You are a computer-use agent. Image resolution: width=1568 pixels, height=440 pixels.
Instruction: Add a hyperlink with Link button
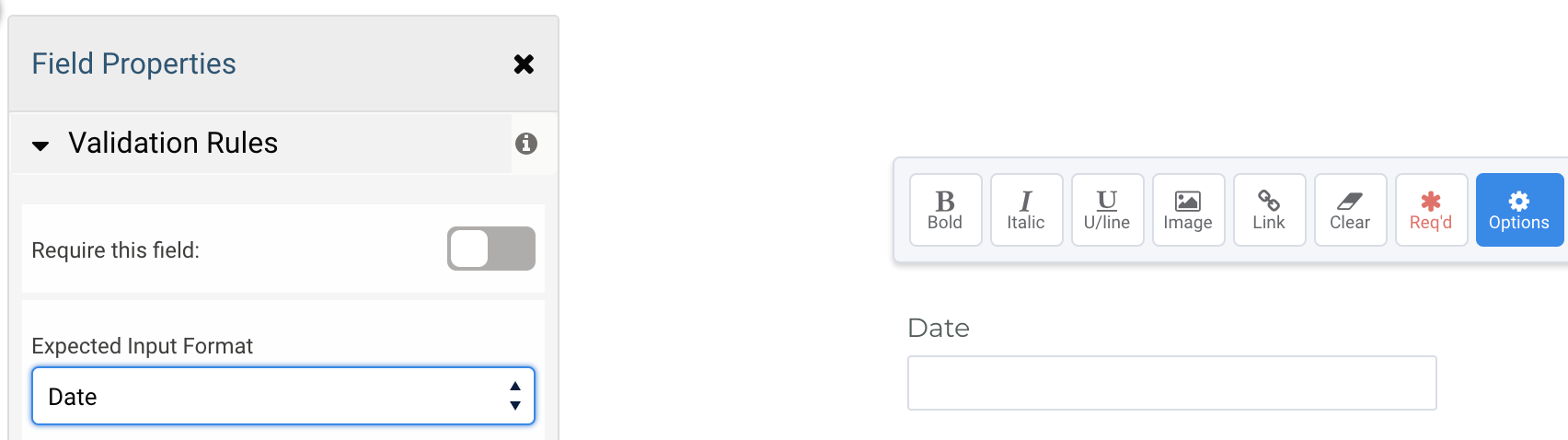tap(1269, 210)
